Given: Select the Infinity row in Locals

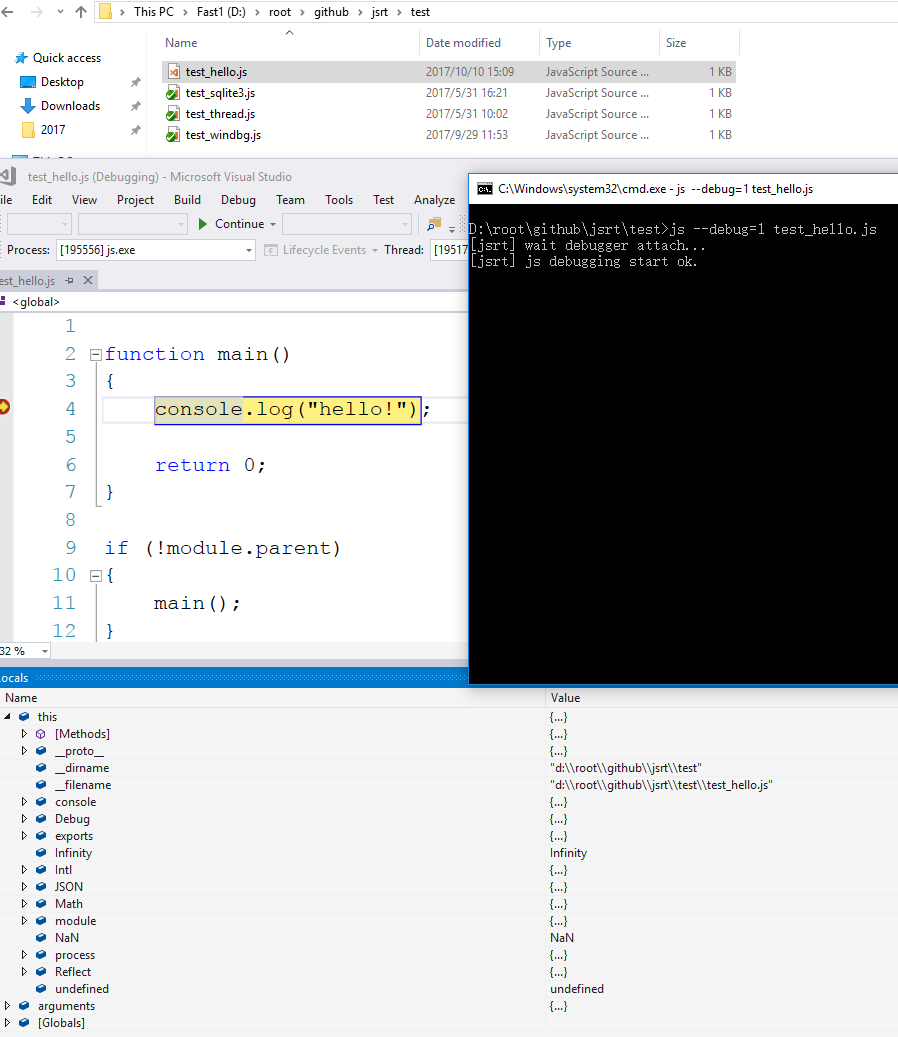Looking at the screenshot, I should click(x=449, y=853).
